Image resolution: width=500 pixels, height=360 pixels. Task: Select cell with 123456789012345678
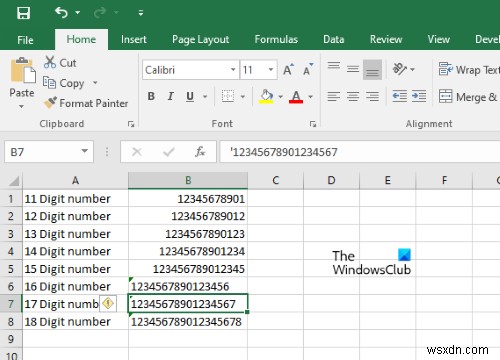pyautogui.click(x=188, y=322)
